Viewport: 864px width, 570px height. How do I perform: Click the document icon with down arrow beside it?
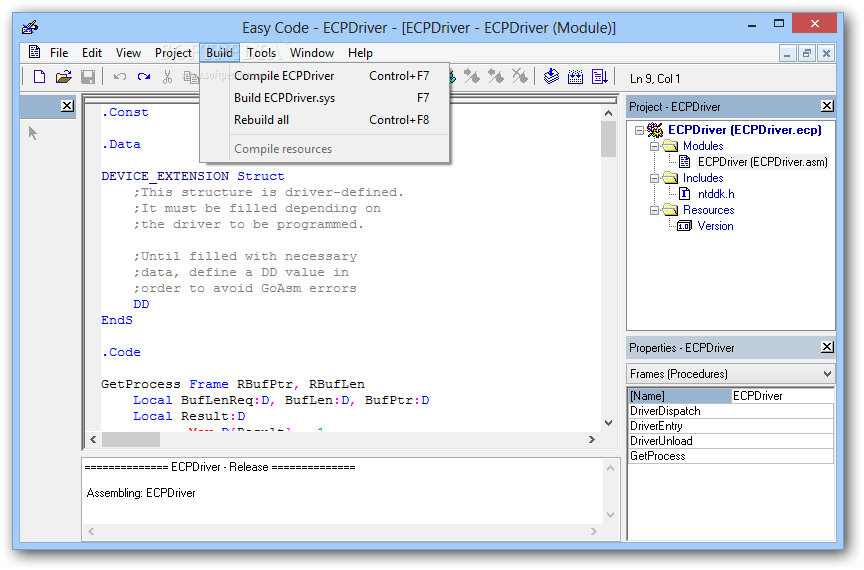[600, 77]
